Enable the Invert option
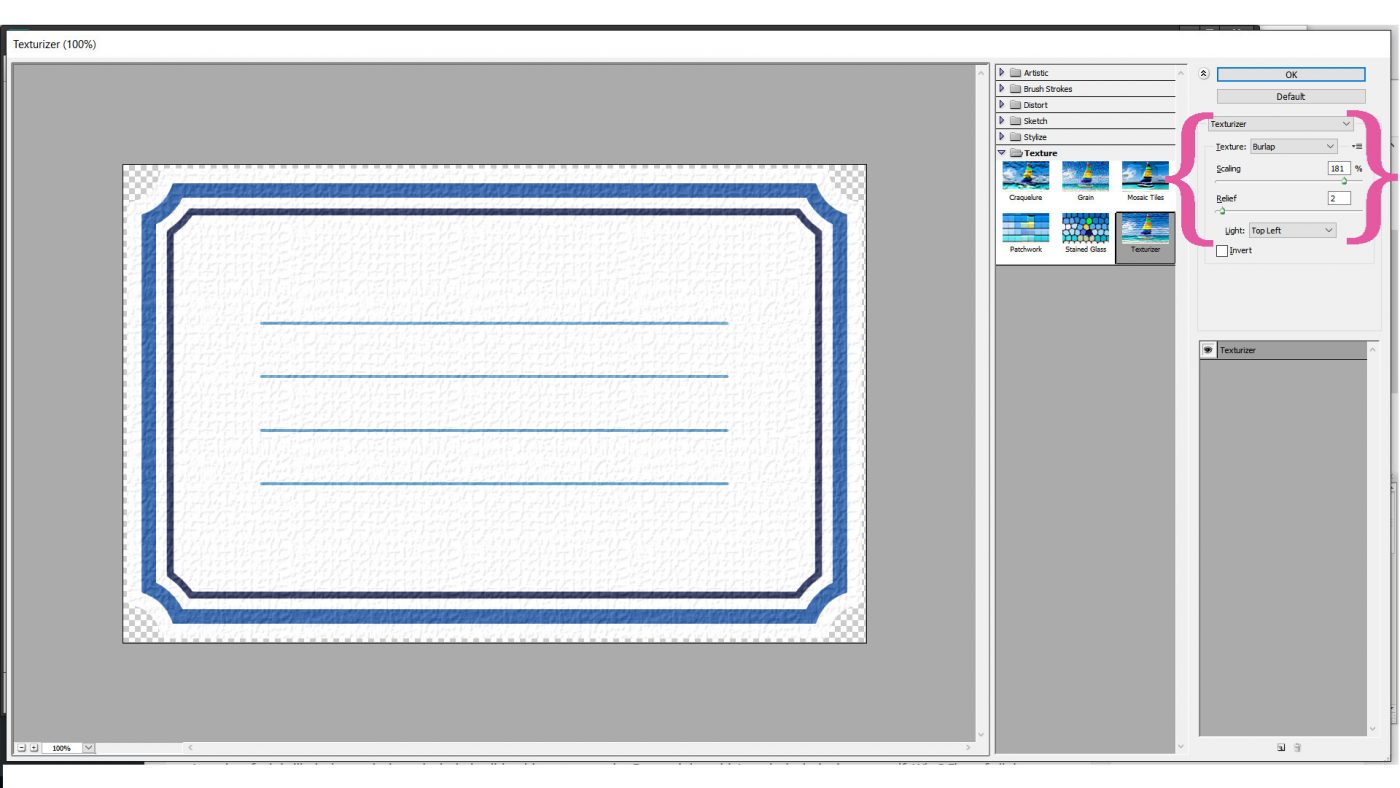1400x788 pixels. tap(1221, 250)
